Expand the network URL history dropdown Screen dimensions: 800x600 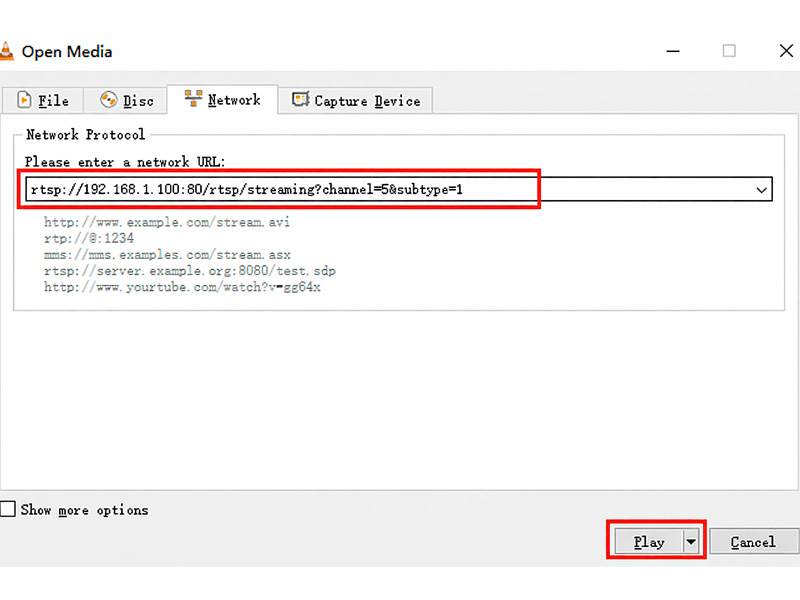tap(761, 189)
